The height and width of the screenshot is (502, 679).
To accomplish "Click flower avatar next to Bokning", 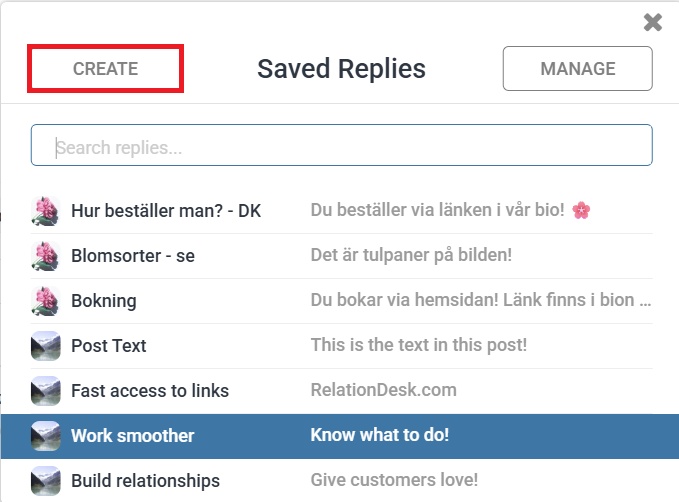I will click(x=45, y=301).
